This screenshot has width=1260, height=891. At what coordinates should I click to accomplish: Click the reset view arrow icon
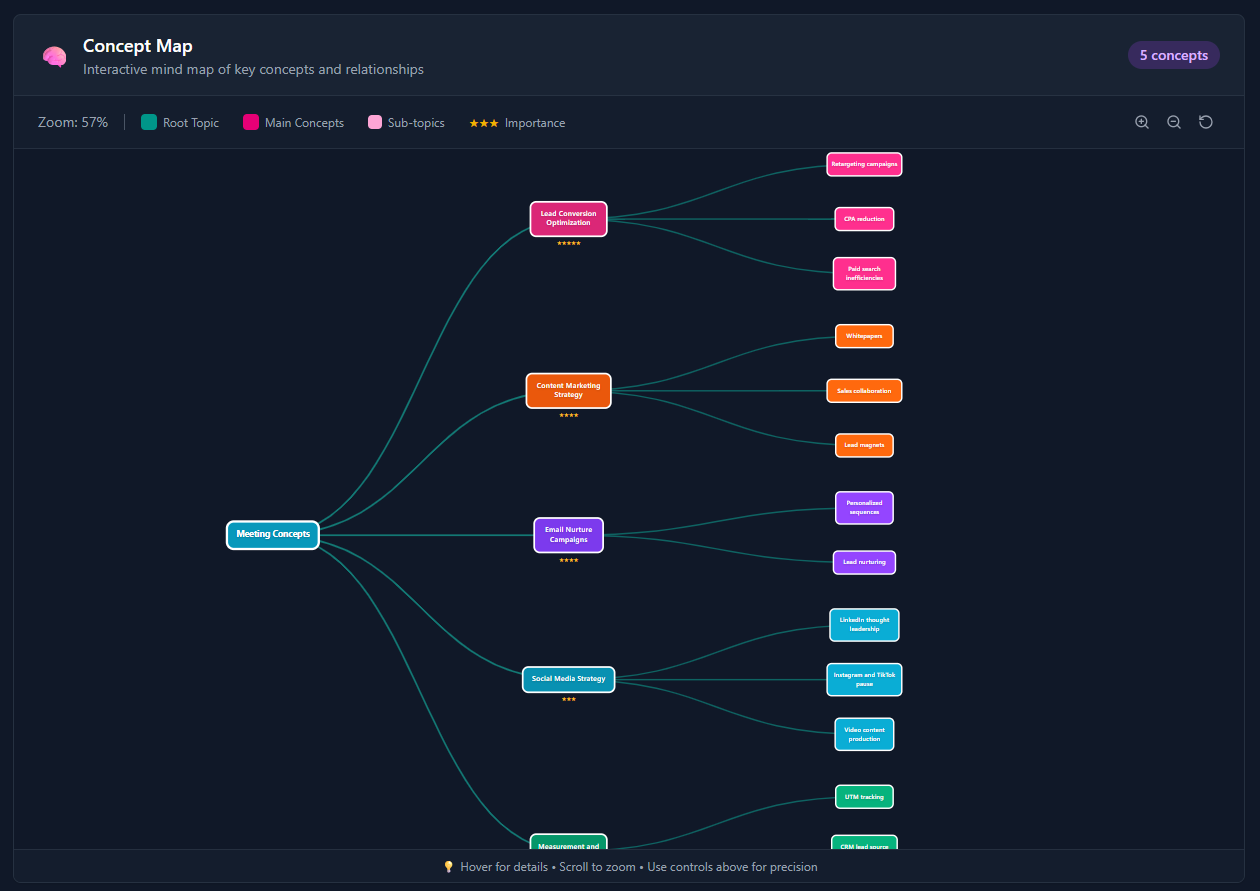tap(1205, 121)
